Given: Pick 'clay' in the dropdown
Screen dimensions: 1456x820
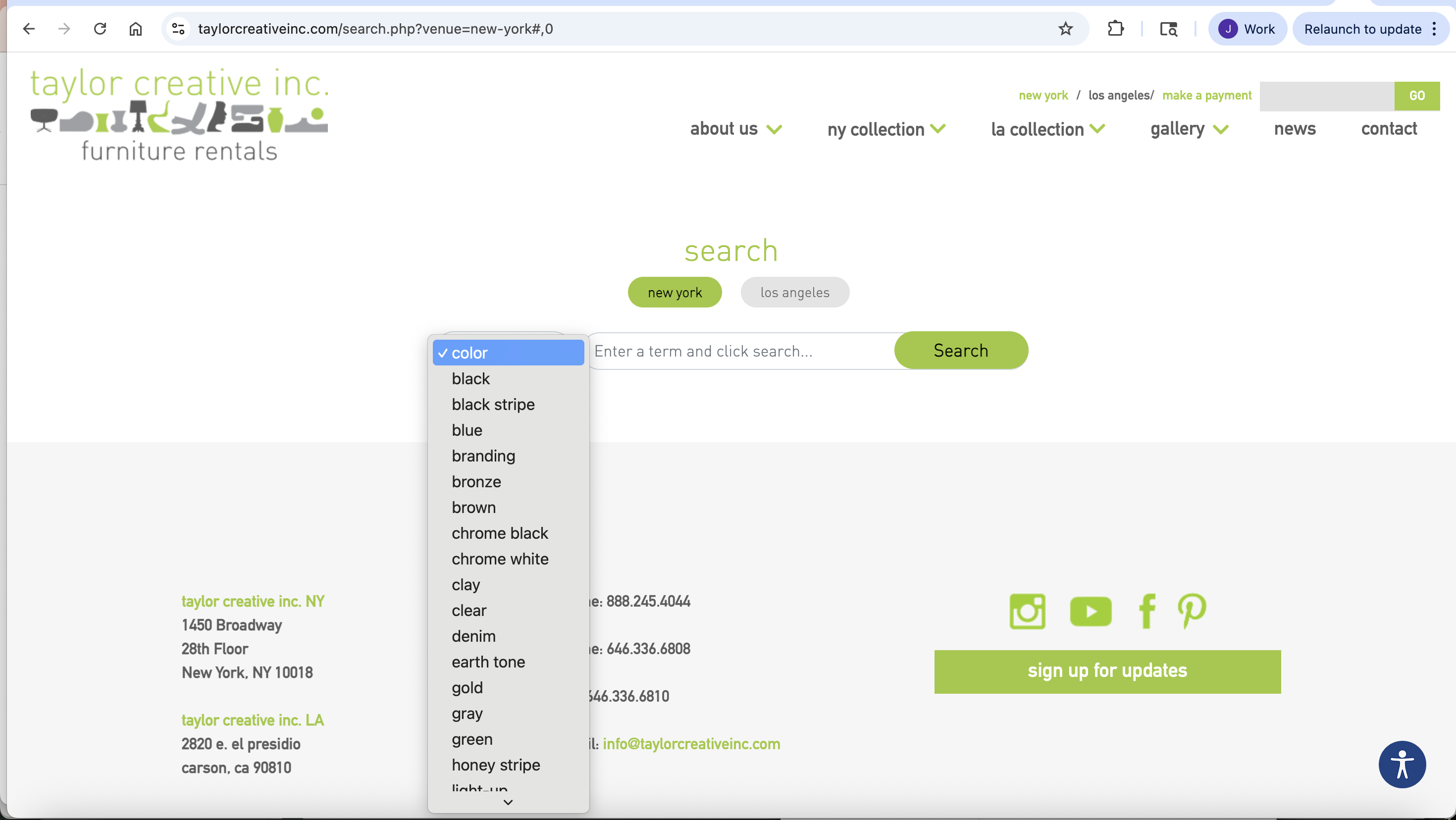Looking at the screenshot, I should (x=508, y=584).
